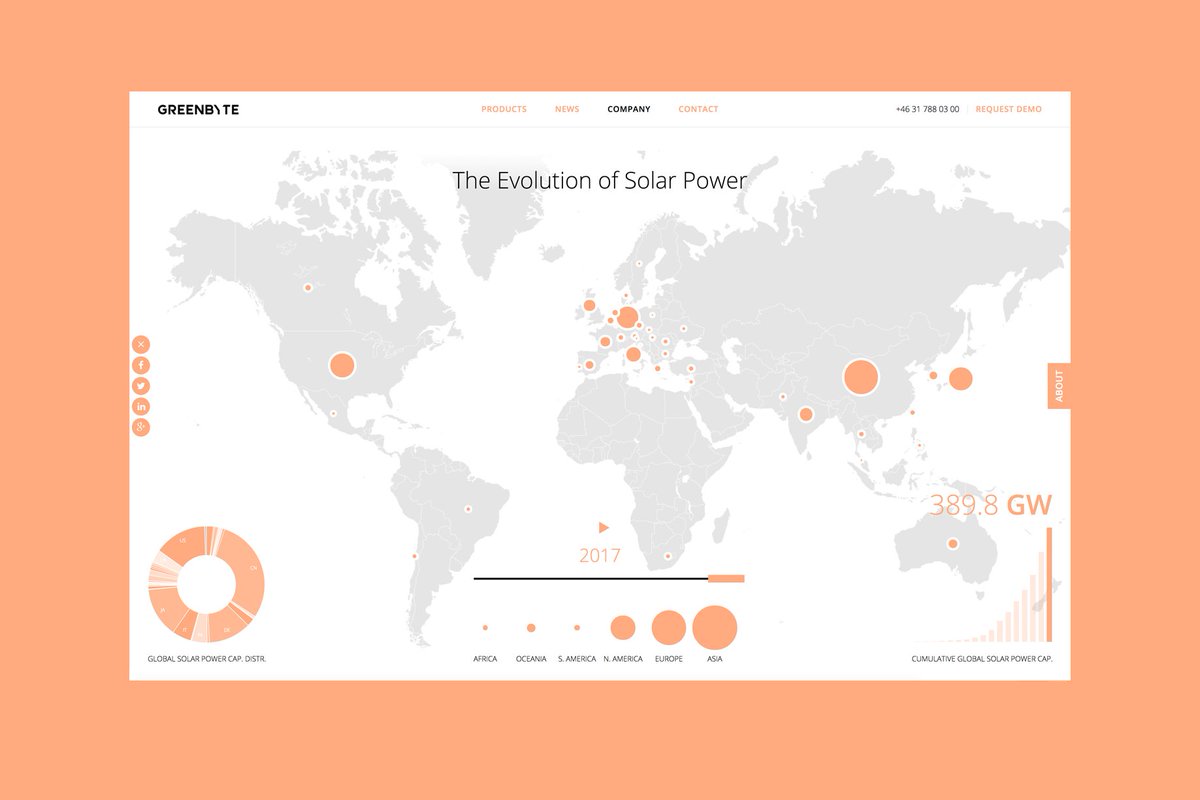Select the United Kingdom bubble on the map

(x=589, y=305)
